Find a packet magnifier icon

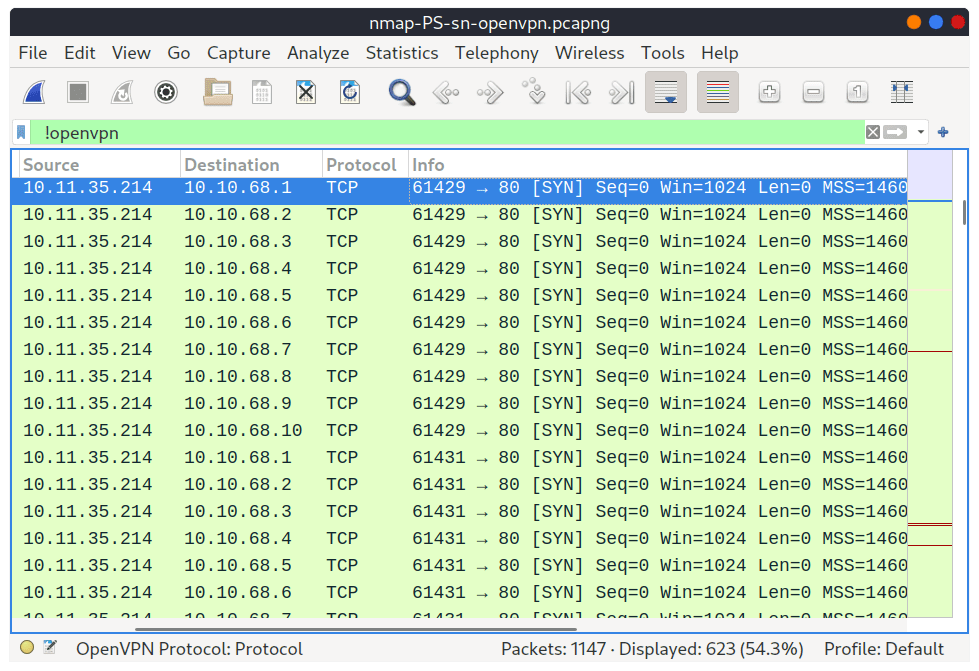coord(401,92)
